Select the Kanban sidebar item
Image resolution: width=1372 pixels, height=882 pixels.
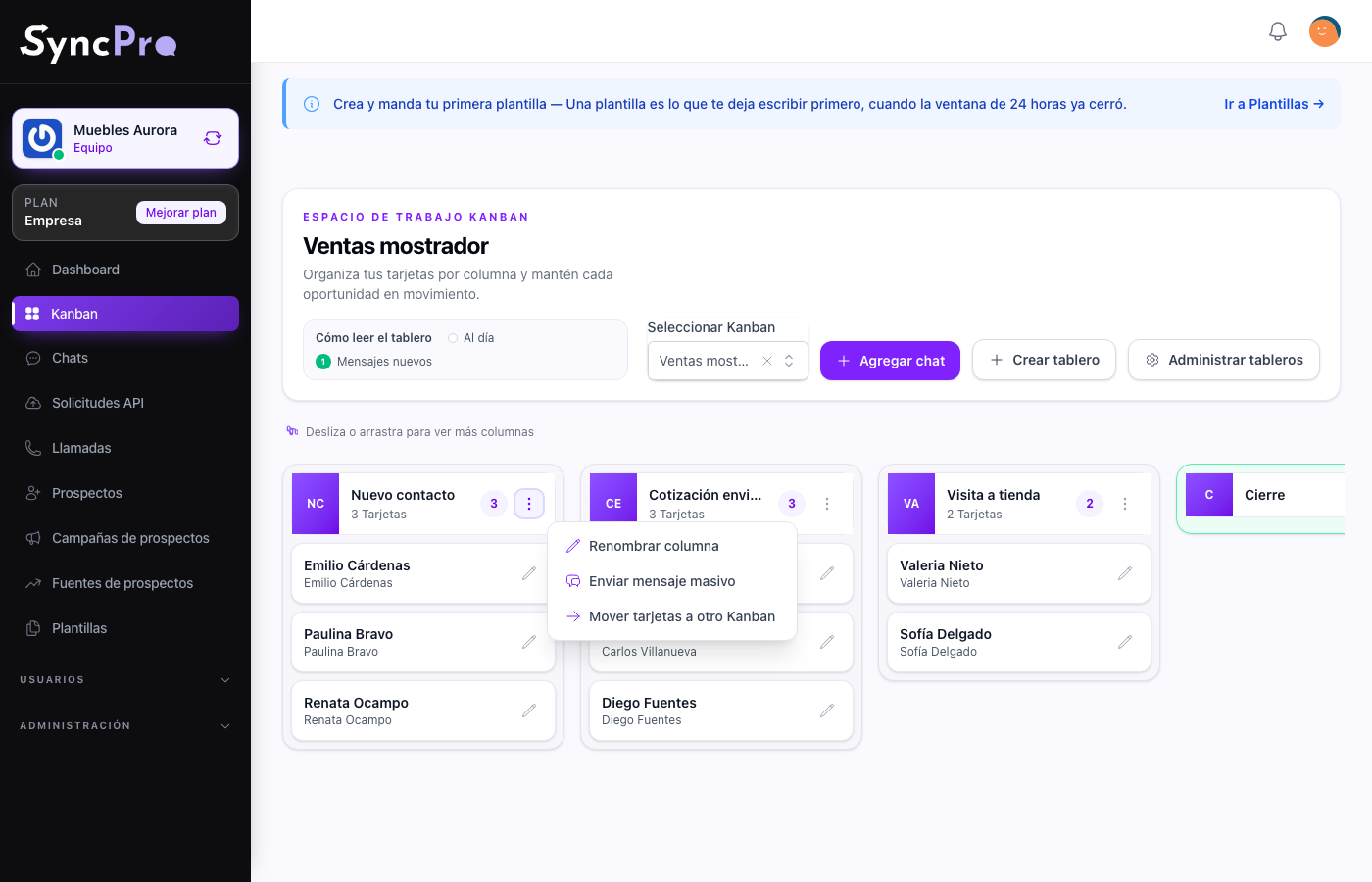pos(125,314)
